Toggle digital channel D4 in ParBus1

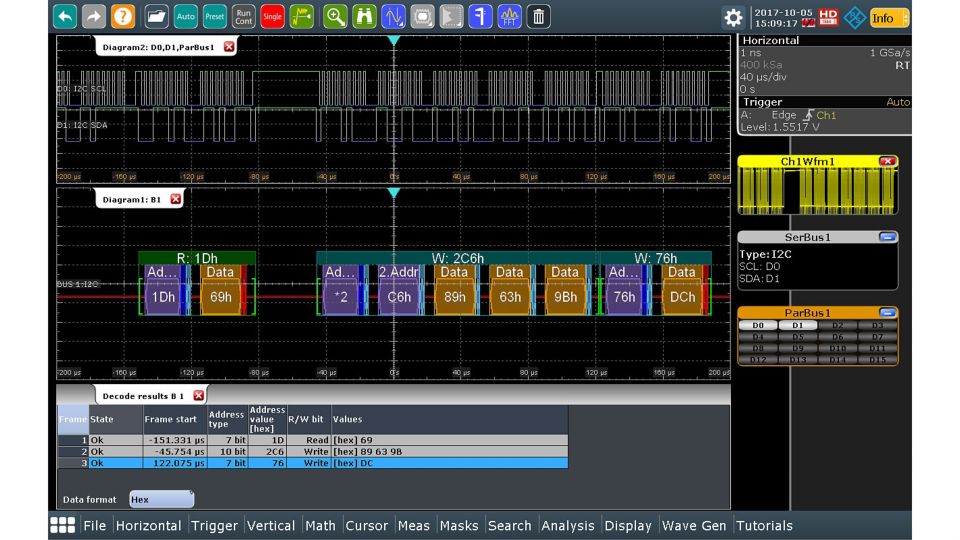(758, 337)
